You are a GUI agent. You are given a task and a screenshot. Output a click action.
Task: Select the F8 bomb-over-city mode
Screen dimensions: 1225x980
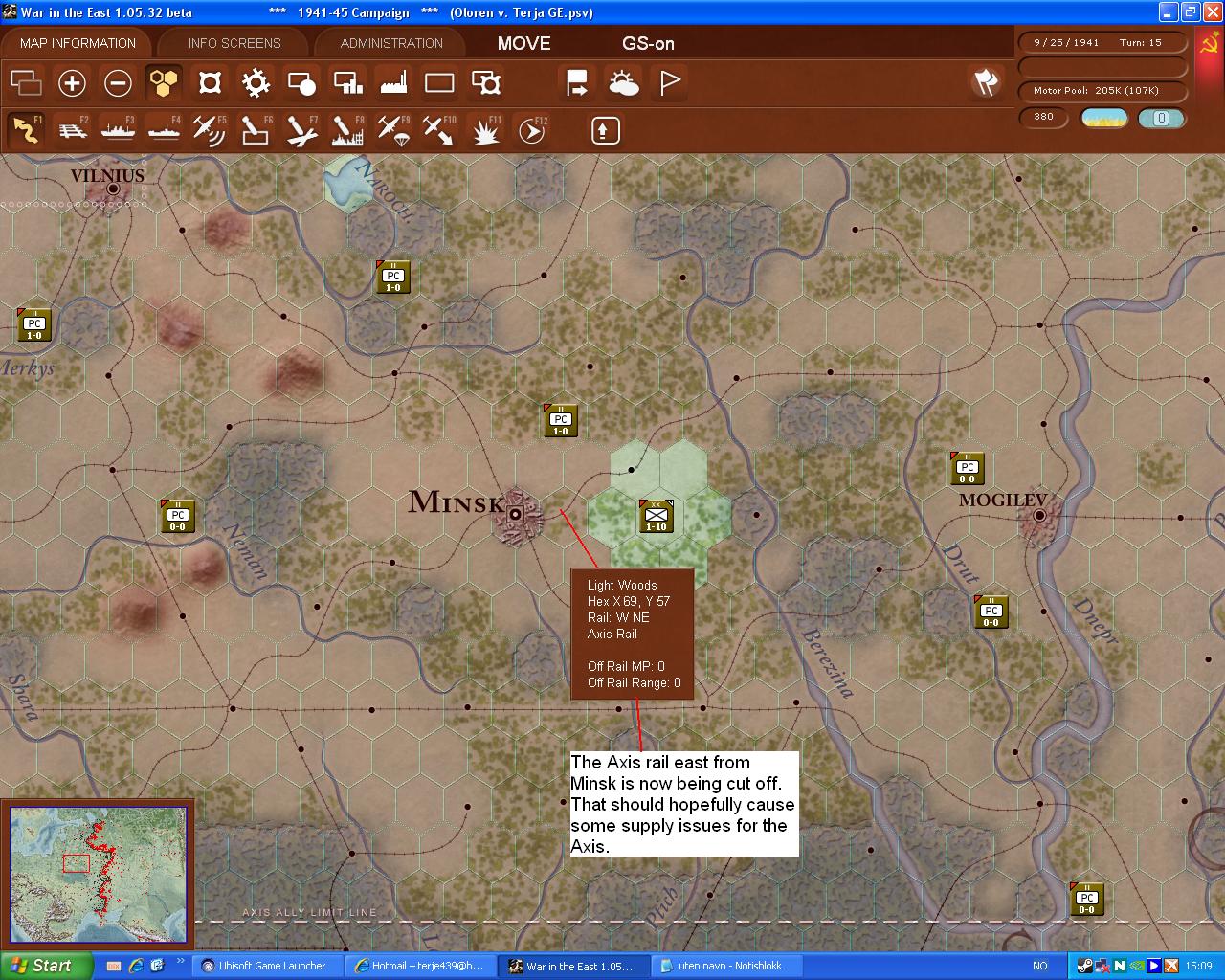pos(347,130)
